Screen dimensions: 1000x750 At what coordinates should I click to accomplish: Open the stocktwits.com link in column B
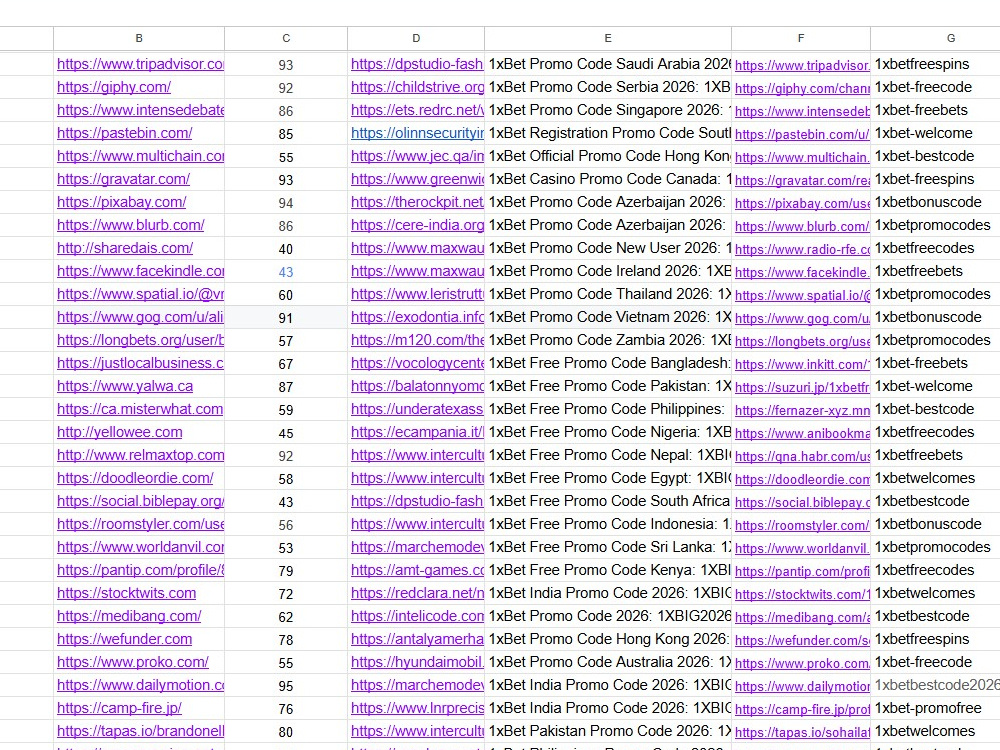[126, 592]
